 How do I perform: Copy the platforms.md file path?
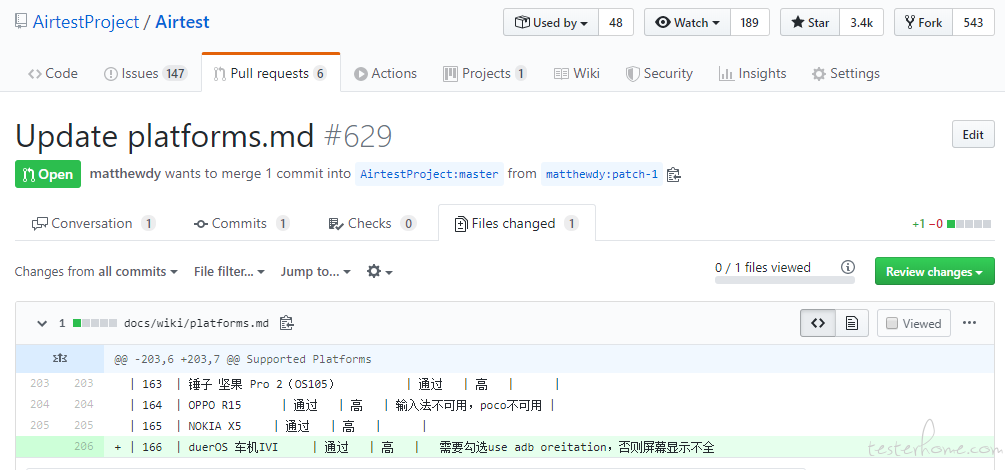287,323
